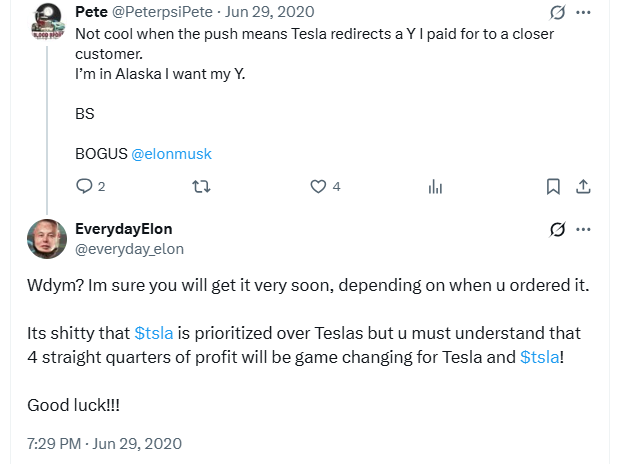
Task: Open EverydayElon's profile avatar
Action: pyautogui.click(x=46, y=238)
